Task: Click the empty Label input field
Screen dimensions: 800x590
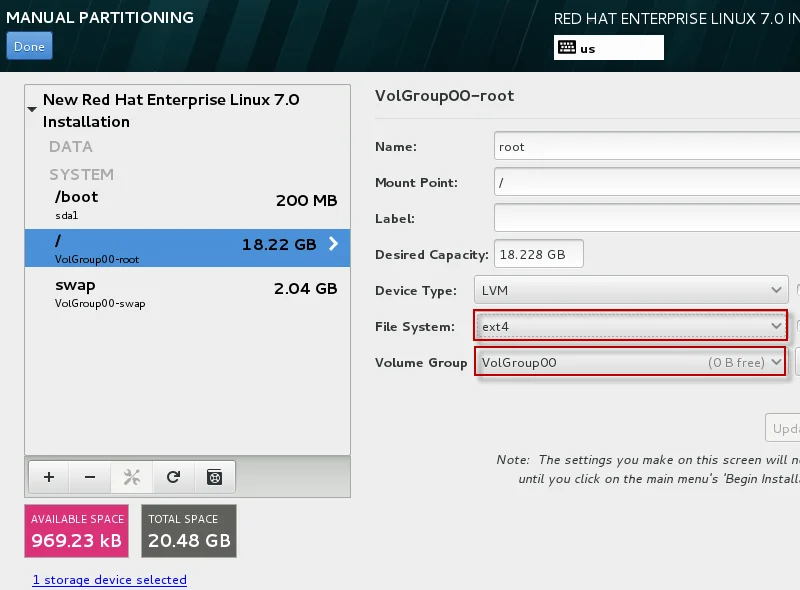Action: [x=647, y=218]
